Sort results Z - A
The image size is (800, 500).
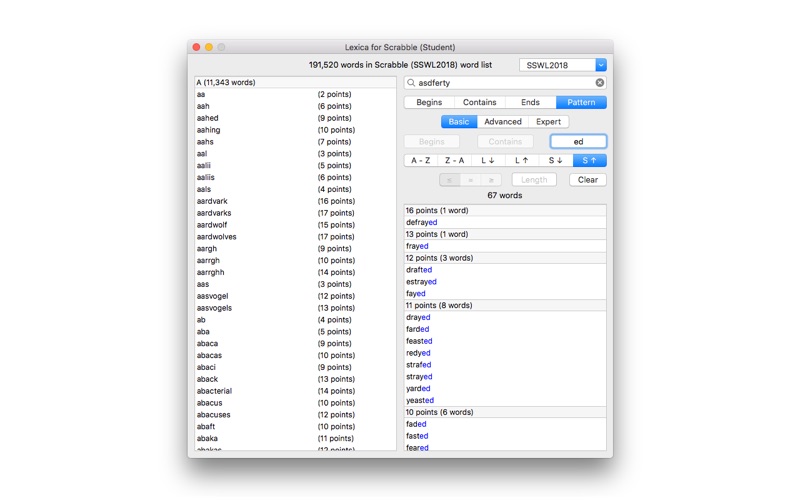(455, 160)
